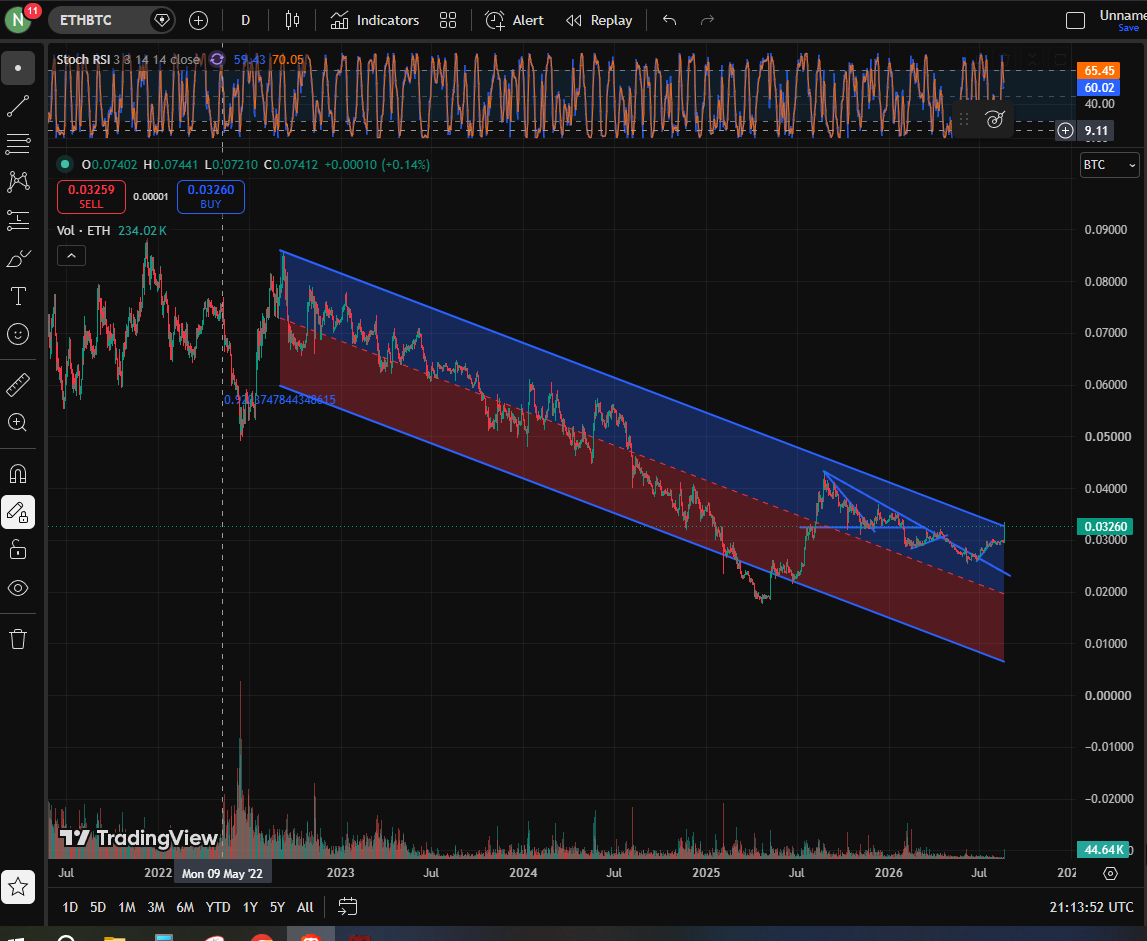
Task: Click the Stoch RSI indicator title
Action: tap(83, 59)
